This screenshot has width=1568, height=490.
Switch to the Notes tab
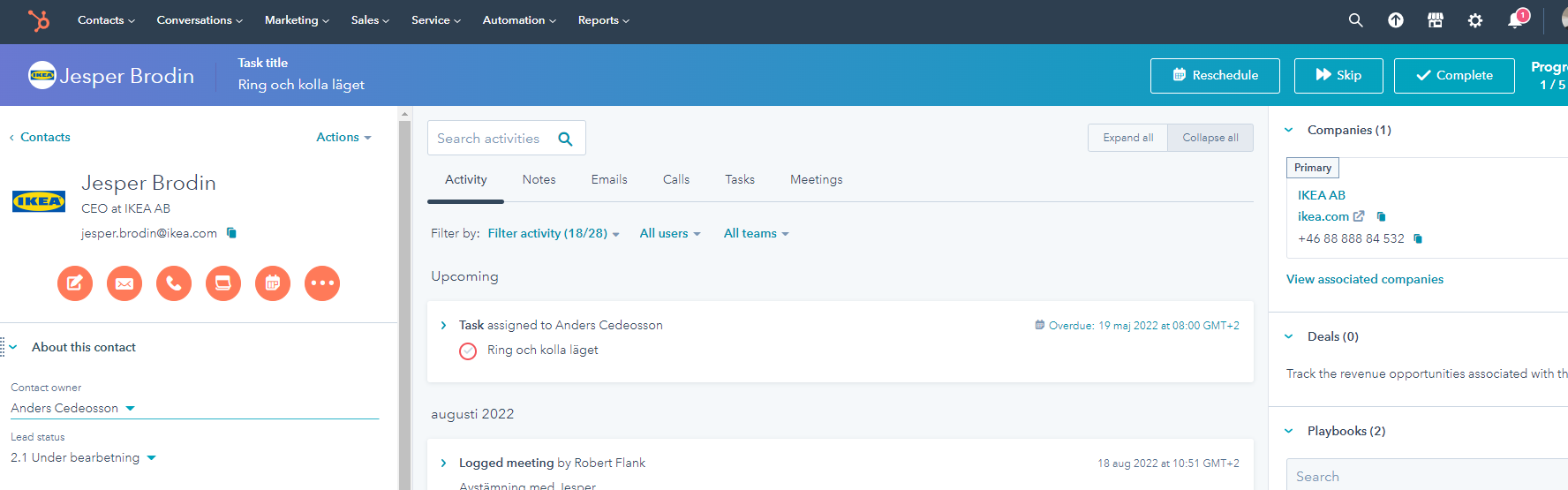539,180
